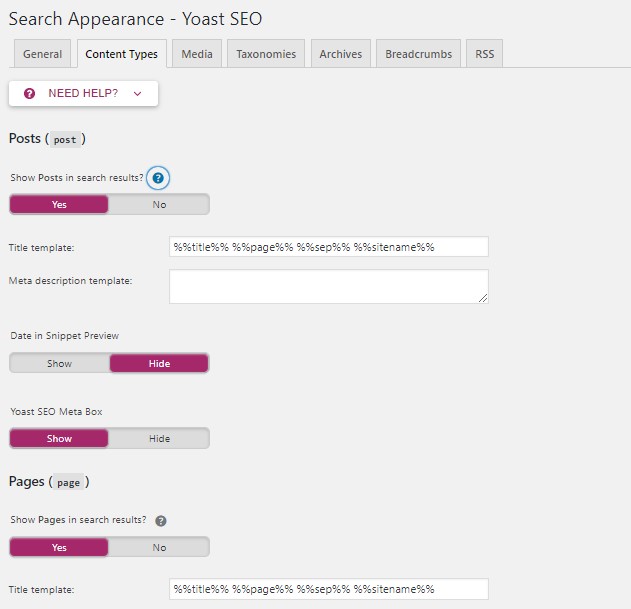This screenshot has width=631, height=609.
Task: Set Show Posts in search results to Yes
Action: pos(59,204)
